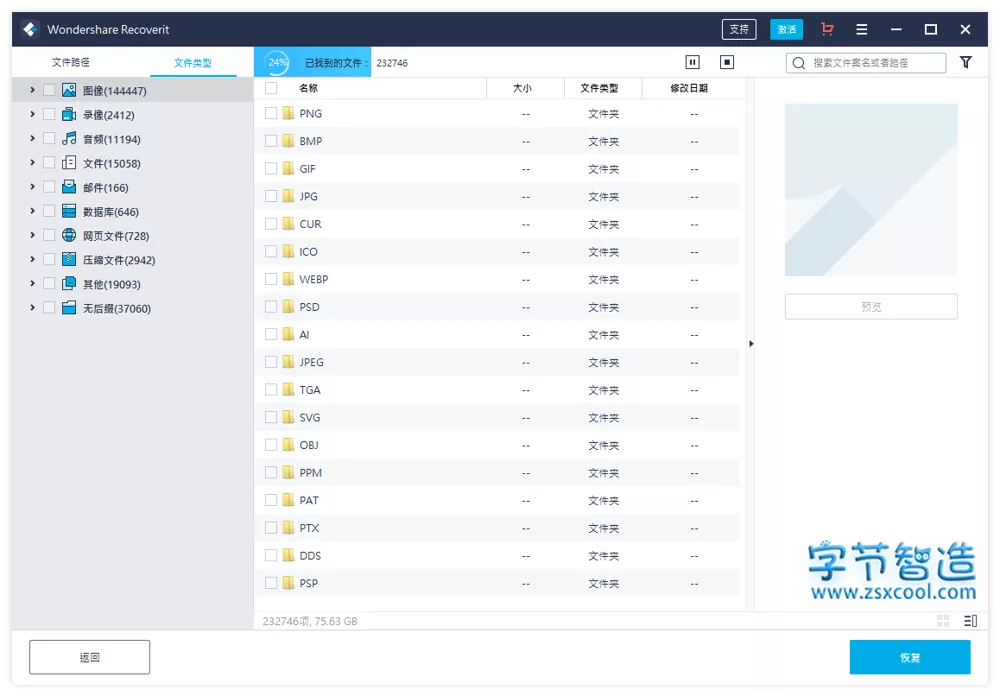The height and width of the screenshot is (696, 1000).
Task: Pause the scan with the pause icon
Action: pos(692,62)
